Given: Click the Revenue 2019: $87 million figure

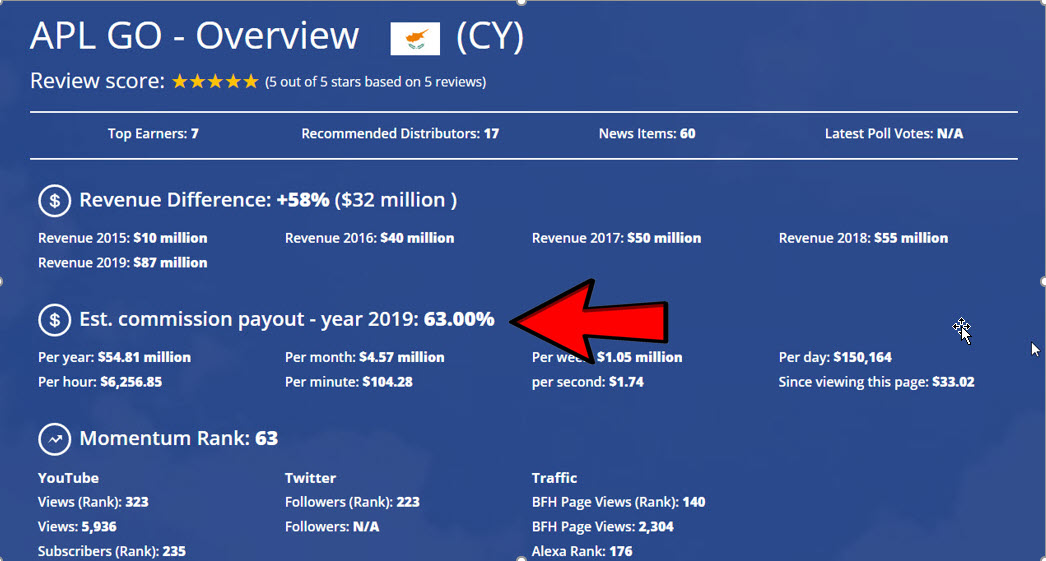Looking at the screenshot, I should point(123,263).
